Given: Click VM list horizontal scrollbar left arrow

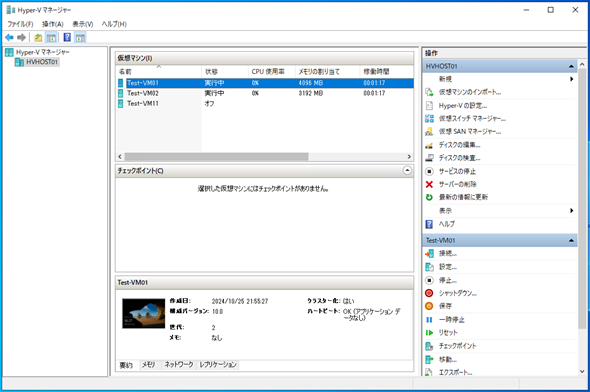Looking at the screenshot, I should [x=120, y=156].
